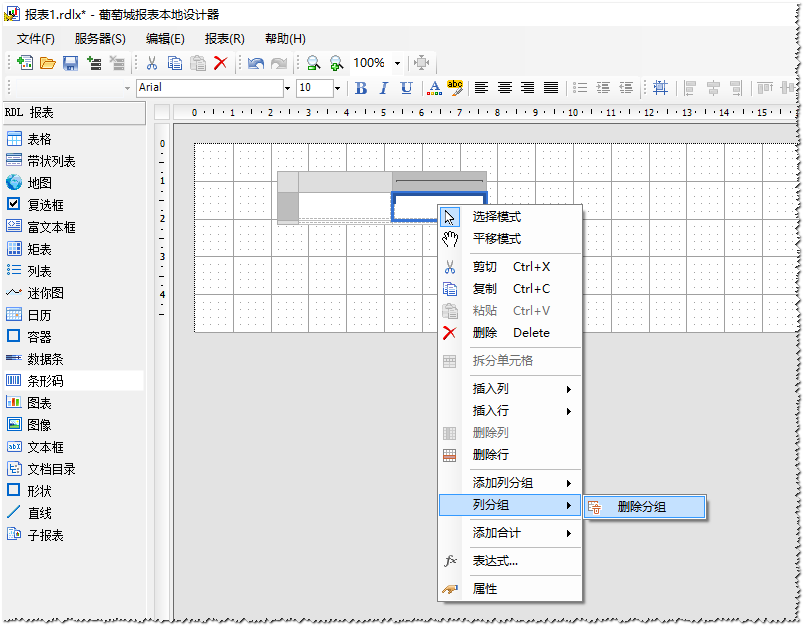
Task: Open the zoom percentage dropdown
Action: (397, 64)
